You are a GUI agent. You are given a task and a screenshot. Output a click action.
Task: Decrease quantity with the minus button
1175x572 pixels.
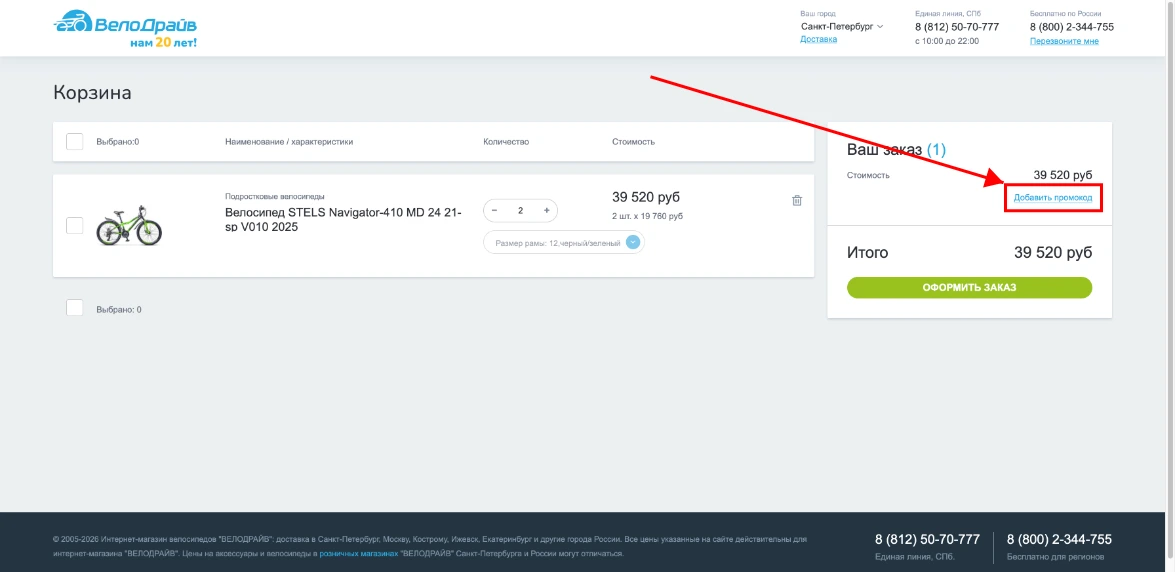[x=495, y=211]
